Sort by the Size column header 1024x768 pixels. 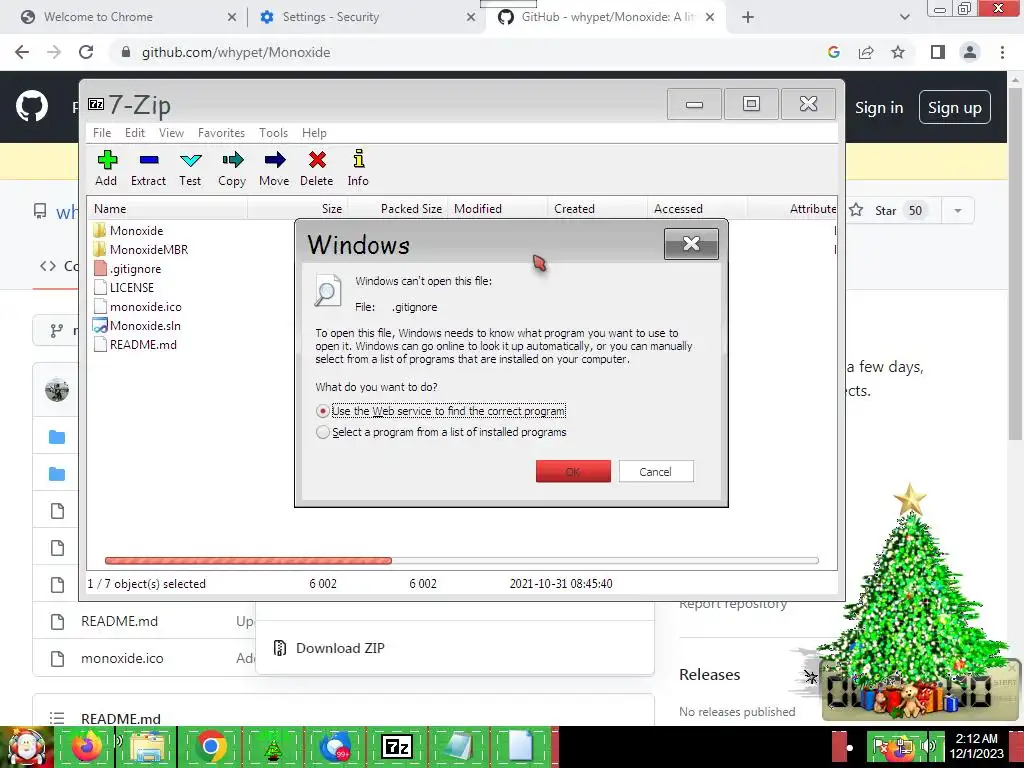[x=298, y=209]
